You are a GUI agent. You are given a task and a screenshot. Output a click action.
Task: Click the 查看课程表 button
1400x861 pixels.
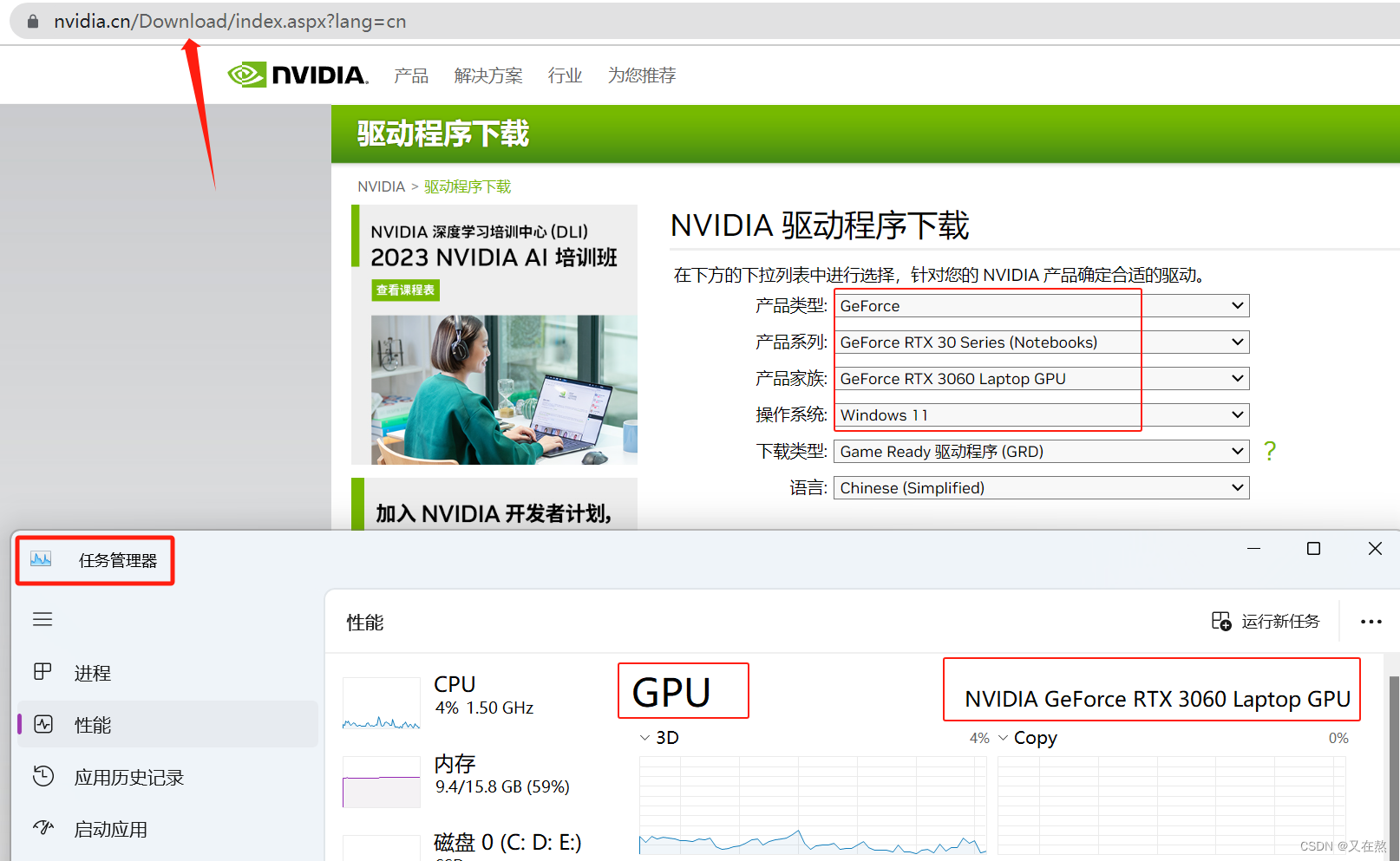click(x=405, y=290)
